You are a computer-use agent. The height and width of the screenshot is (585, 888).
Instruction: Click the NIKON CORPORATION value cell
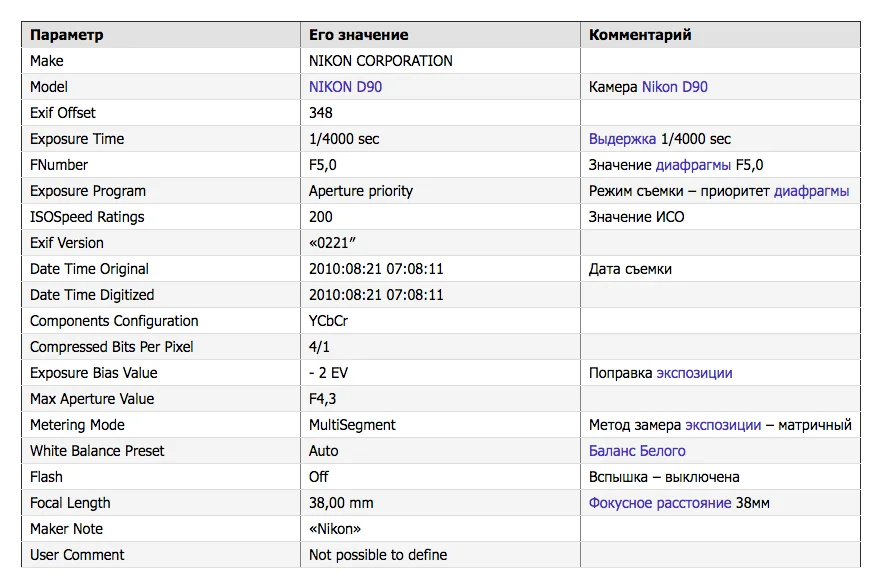click(440, 61)
